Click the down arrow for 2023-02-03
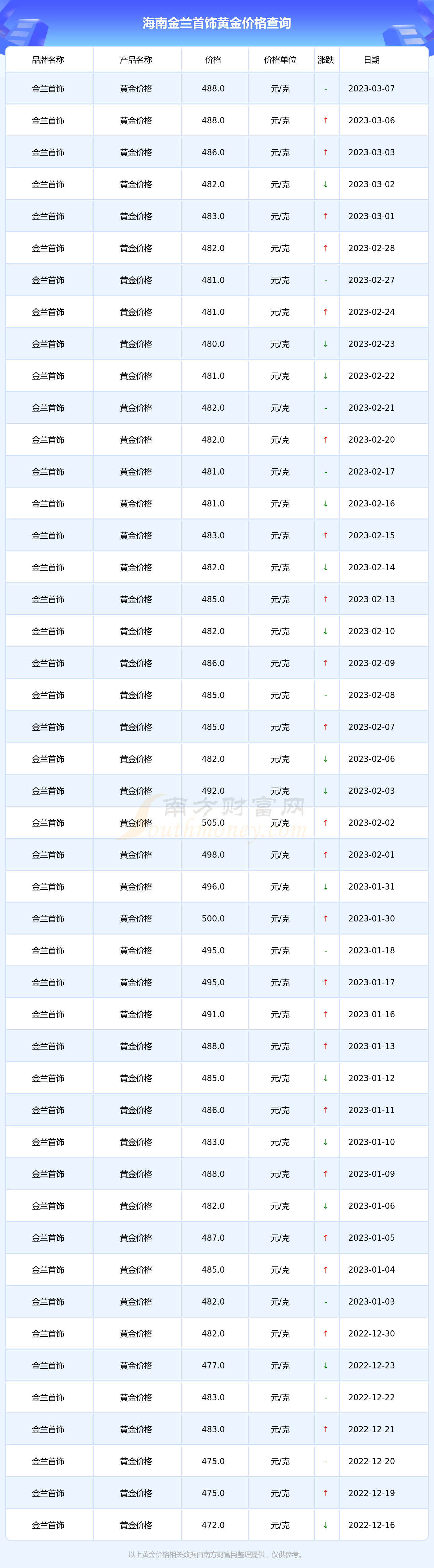Screen dimensions: 434x1568 point(325,791)
